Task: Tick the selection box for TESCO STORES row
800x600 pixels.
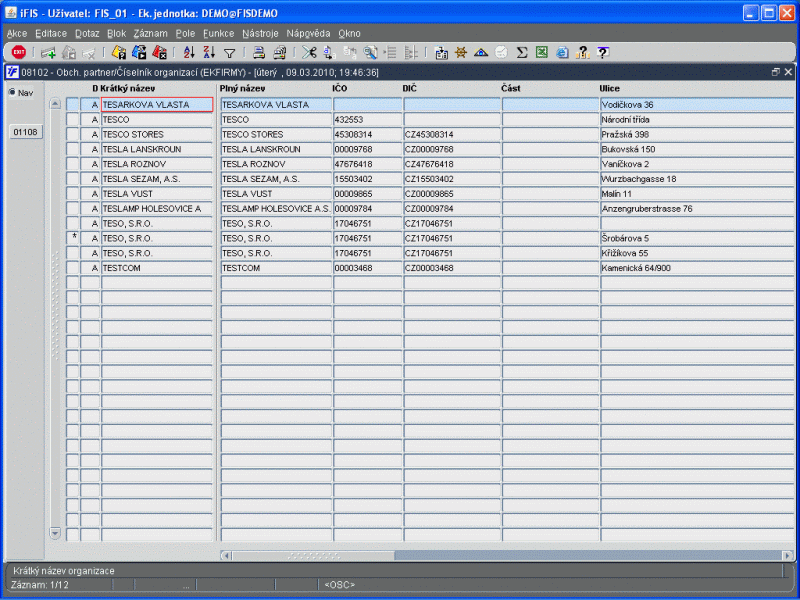Action: (x=72, y=134)
